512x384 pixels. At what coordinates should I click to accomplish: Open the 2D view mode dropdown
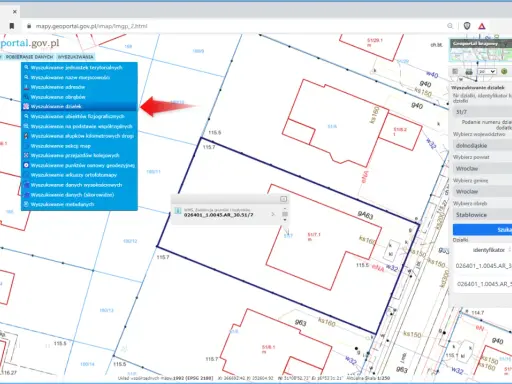487,71
